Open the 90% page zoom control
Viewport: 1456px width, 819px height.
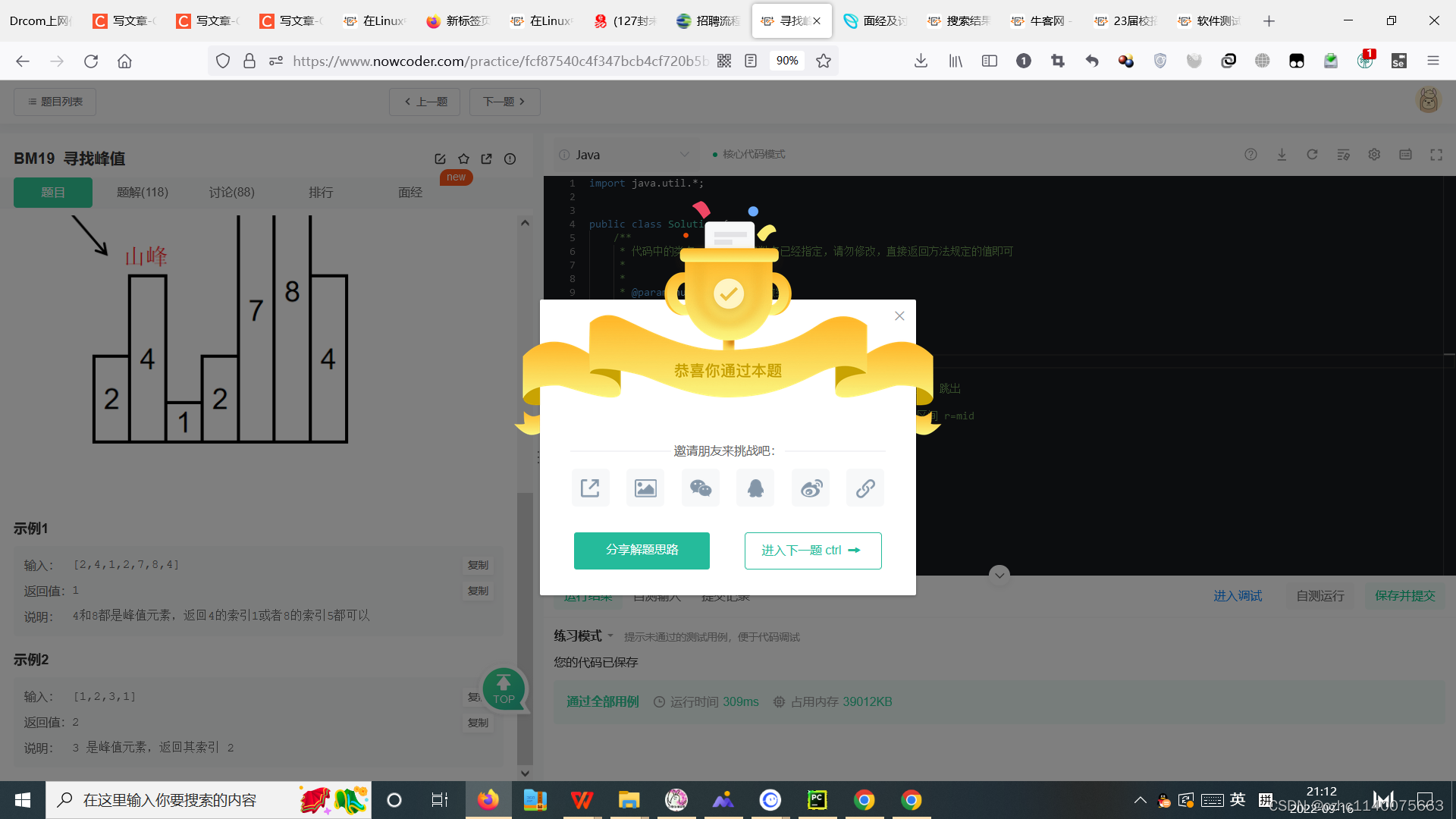tap(787, 61)
